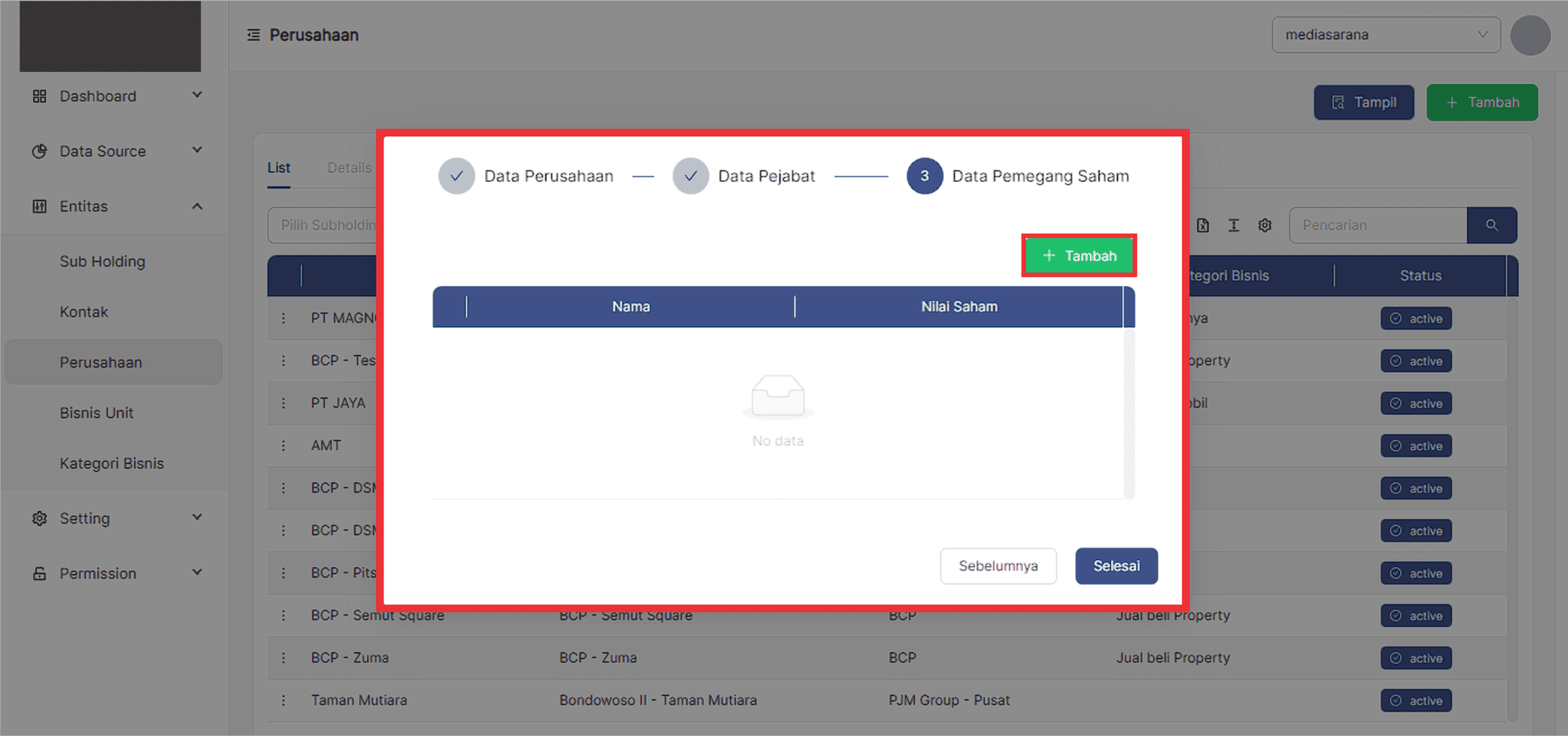Click the dialog table's vertical scrollbar

[1129, 412]
